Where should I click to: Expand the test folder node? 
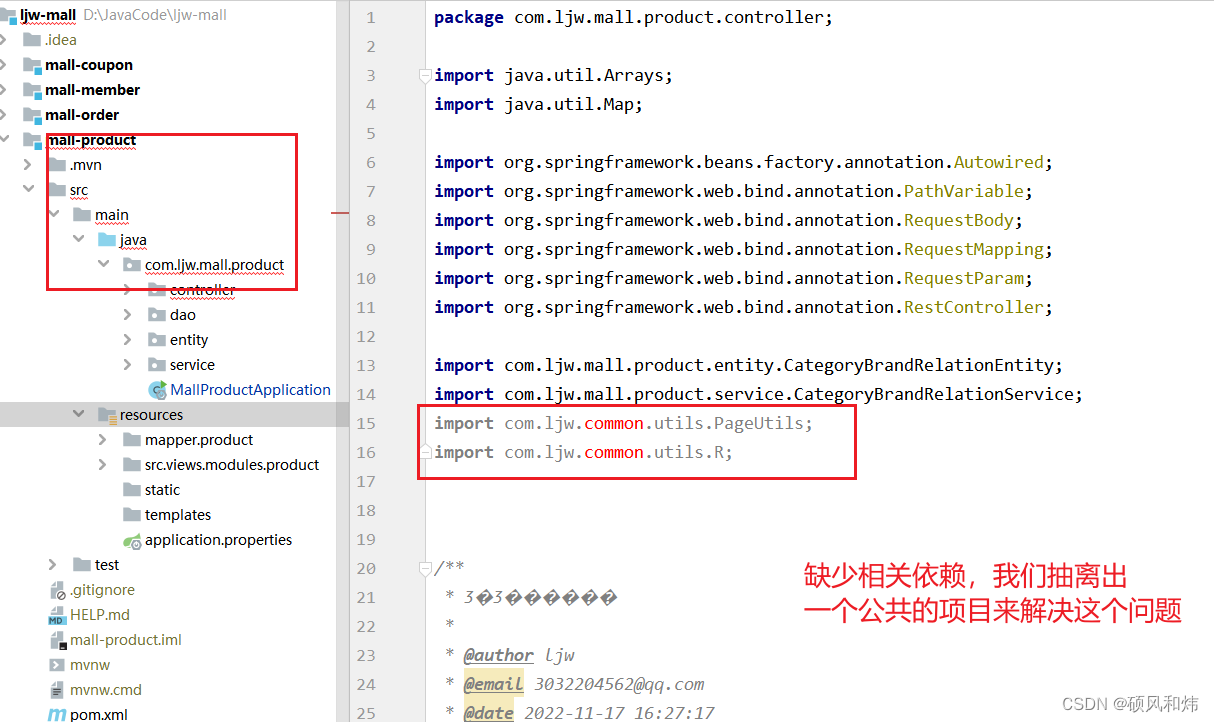coord(54,565)
